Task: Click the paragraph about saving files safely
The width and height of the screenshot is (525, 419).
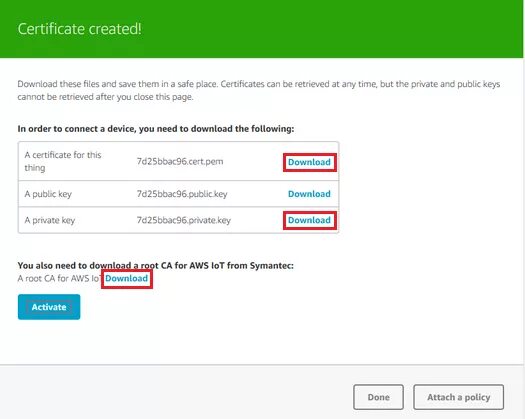Action: click(258, 90)
